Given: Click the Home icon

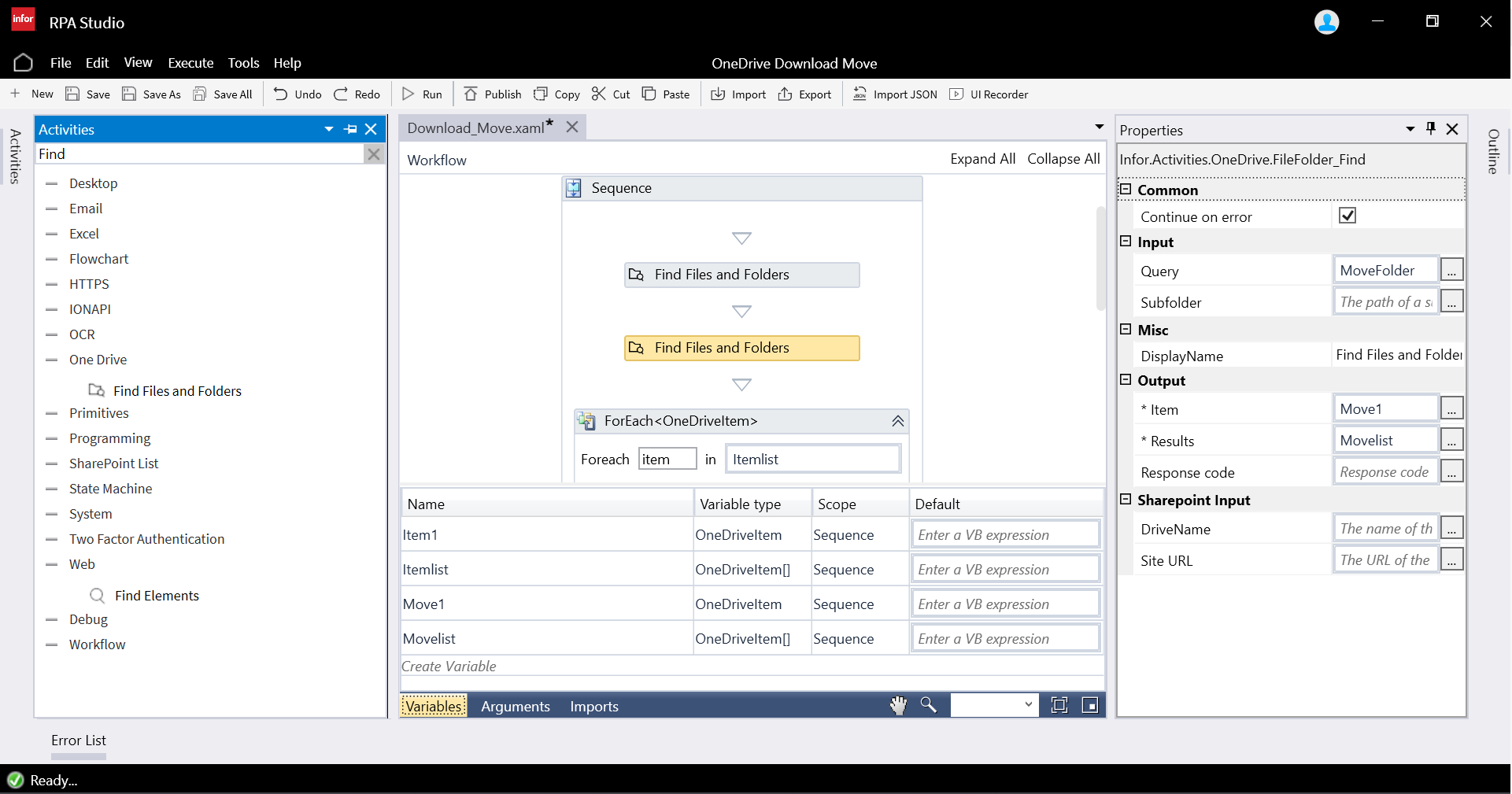Looking at the screenshot, I should [x=24, y=63].
